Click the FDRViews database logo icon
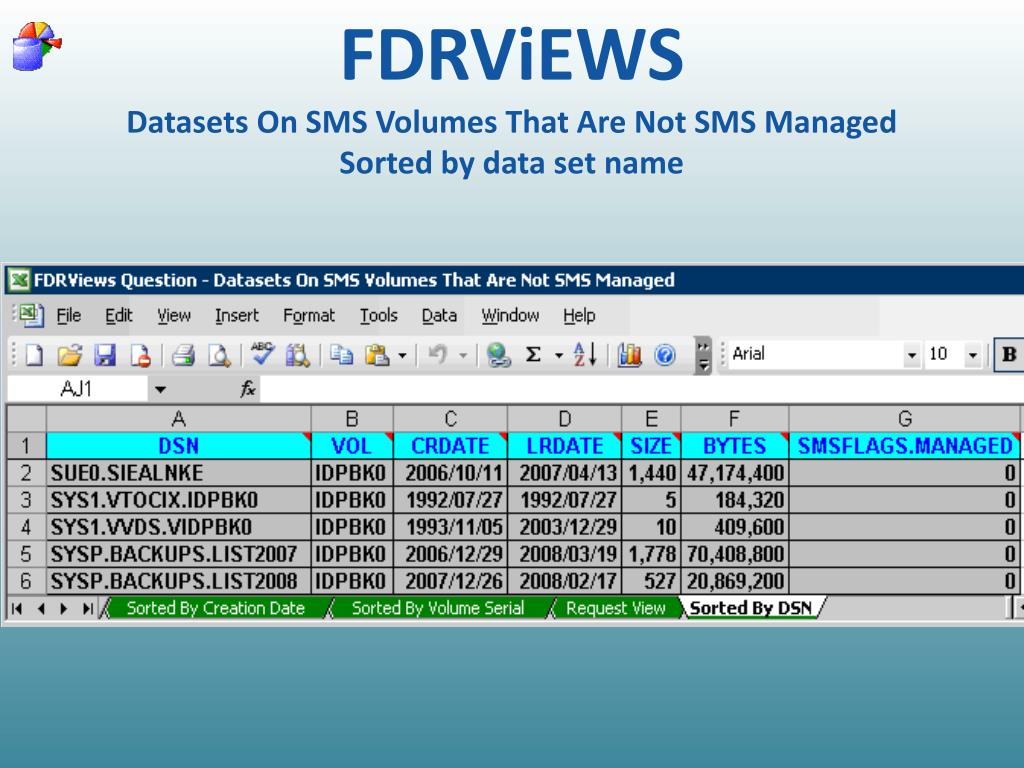 pyautogui.click(x=37, y=46)
